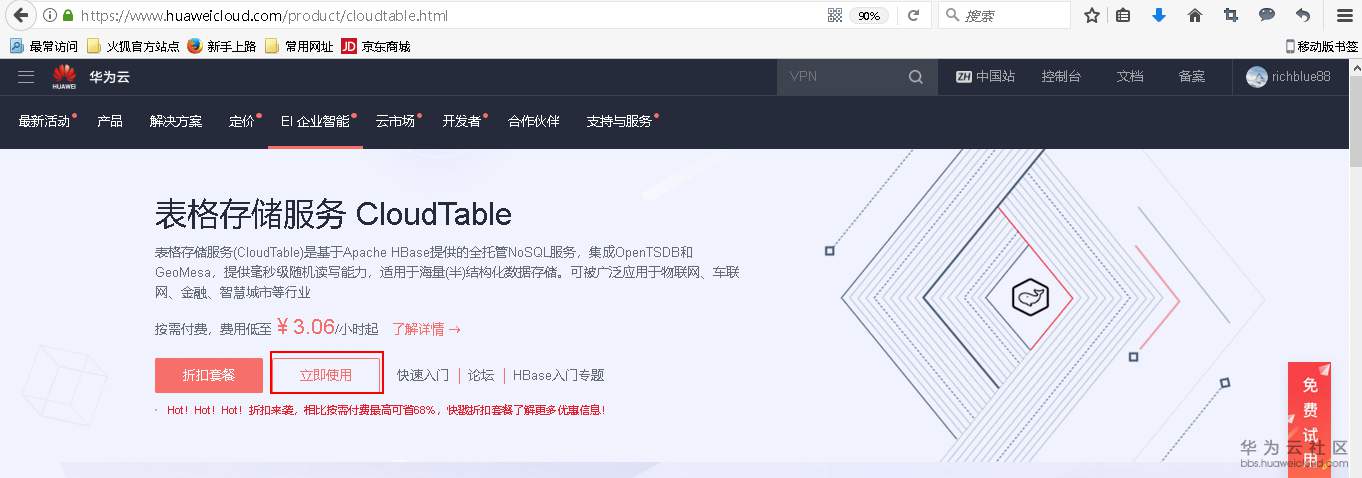The image size is (1362, 478).
Task: Open the Firefox hamburger menu
Action: pyautogui.click(x=1344, y=16)
